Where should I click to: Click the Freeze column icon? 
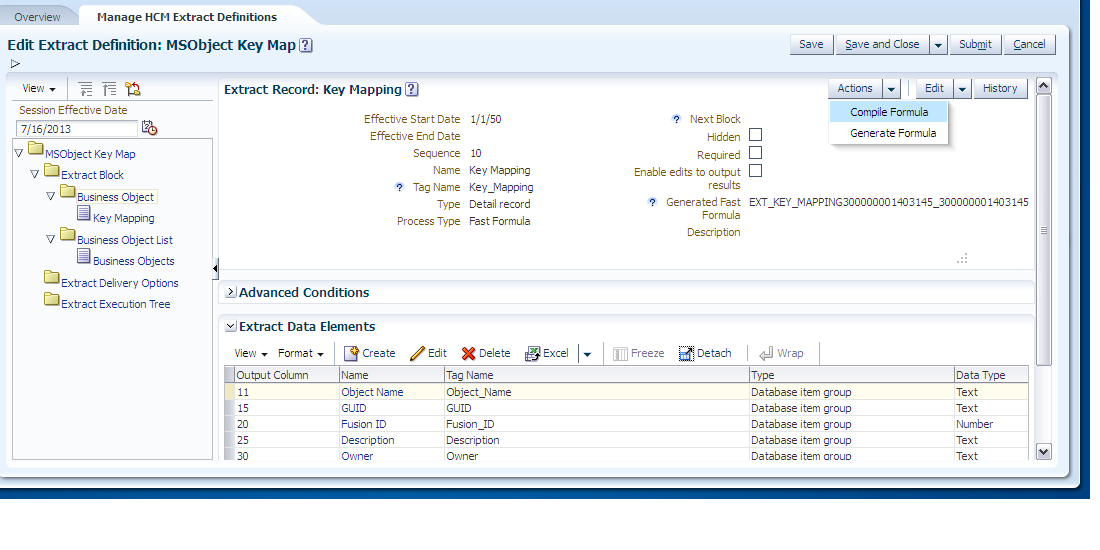point(620,354)
